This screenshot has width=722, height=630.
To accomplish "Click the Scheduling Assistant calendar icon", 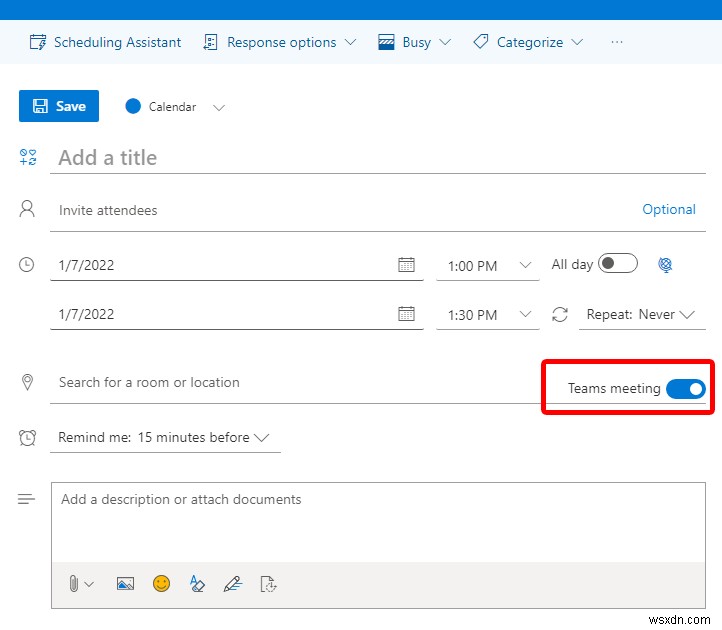I will (38, 42).
